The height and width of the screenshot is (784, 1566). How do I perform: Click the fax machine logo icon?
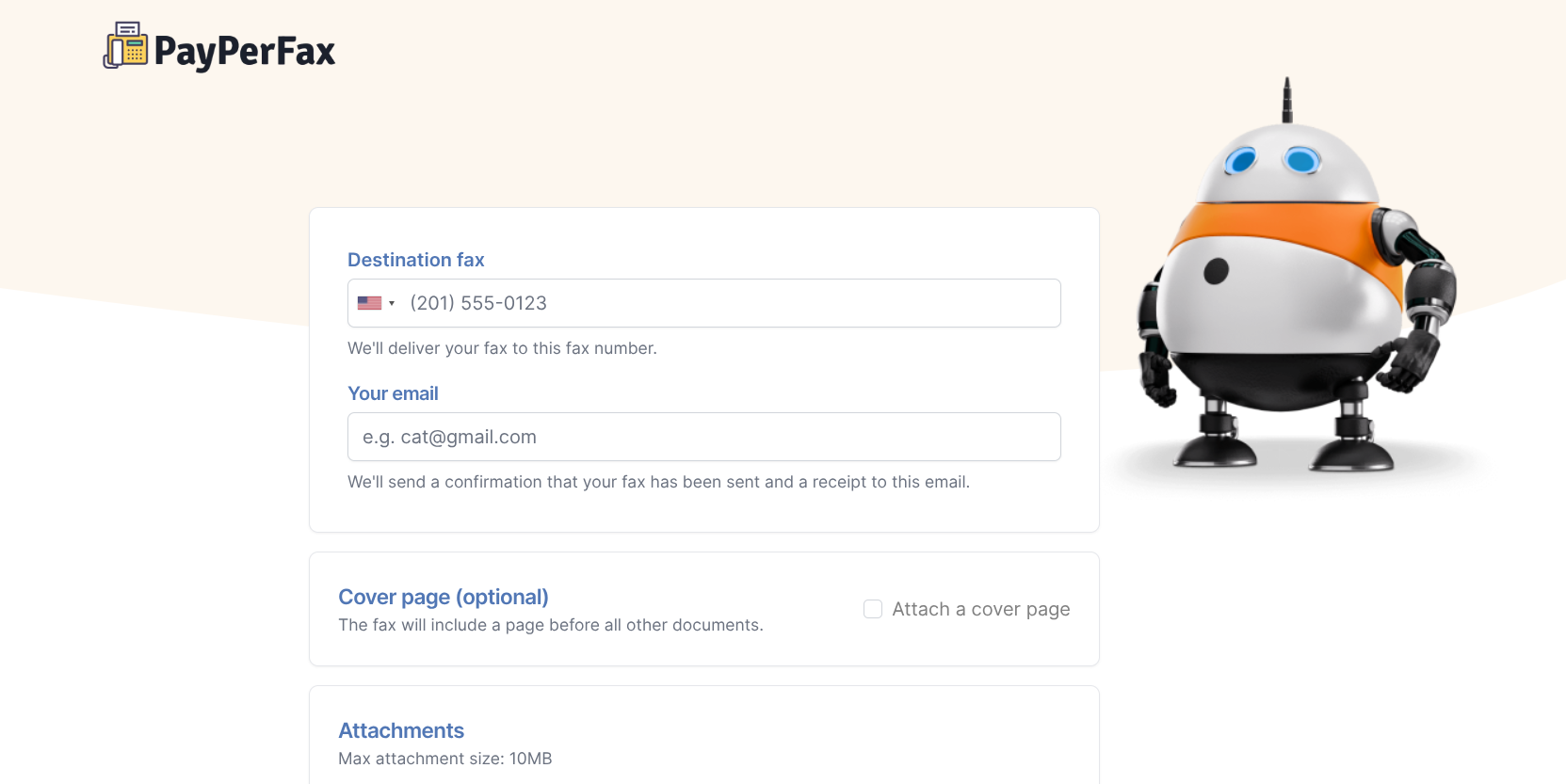(125, 45)
